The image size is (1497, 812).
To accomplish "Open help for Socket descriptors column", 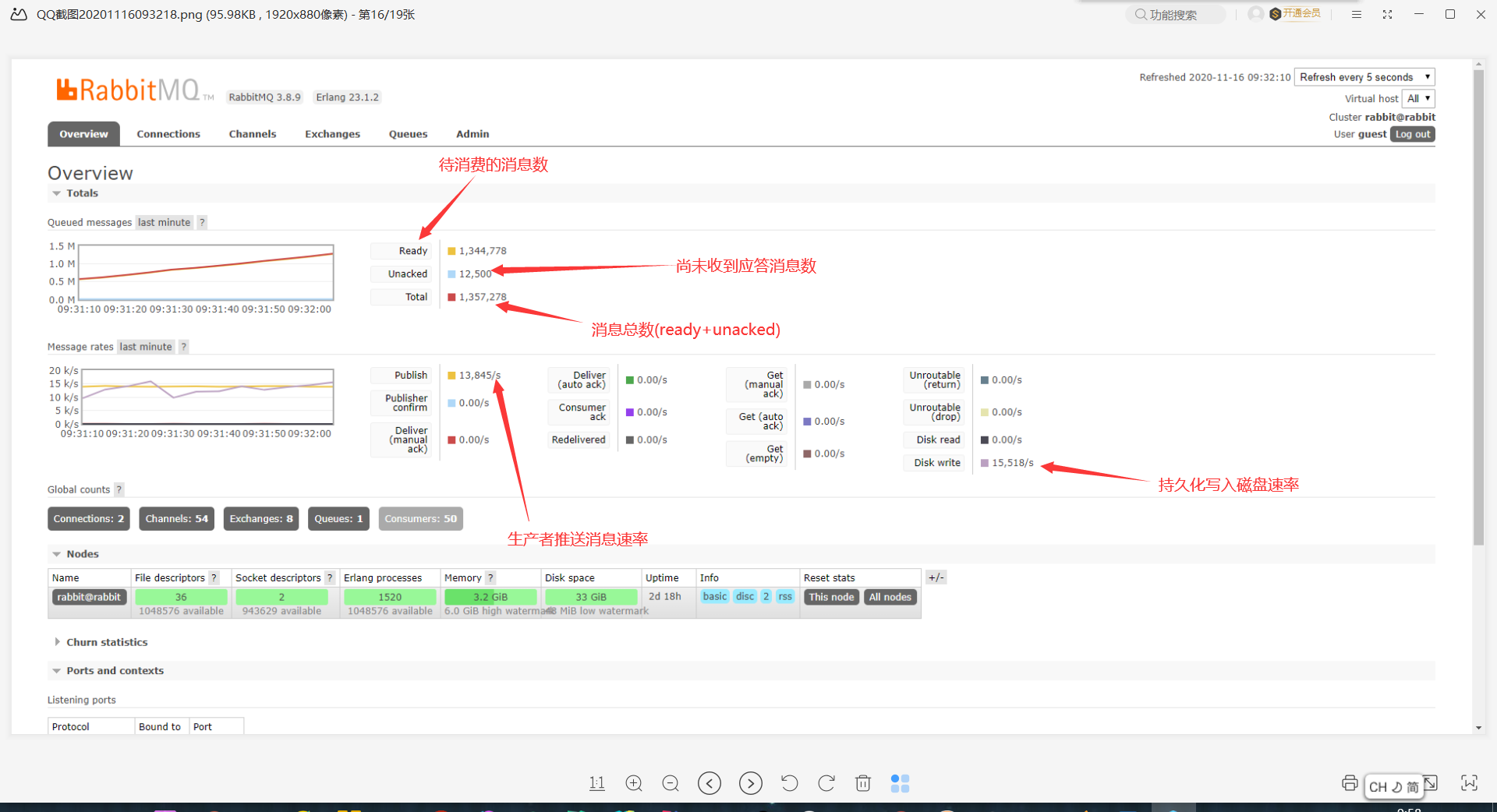I will [330, 577].
